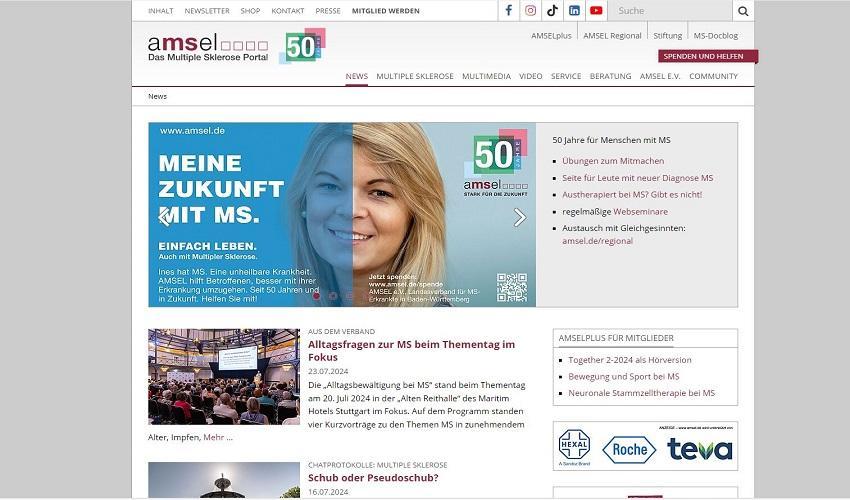Image resolution: width=850 pixels, height=500 pixels.
Task: Click the News breadcrumb
Action: [x=158, y=97]
